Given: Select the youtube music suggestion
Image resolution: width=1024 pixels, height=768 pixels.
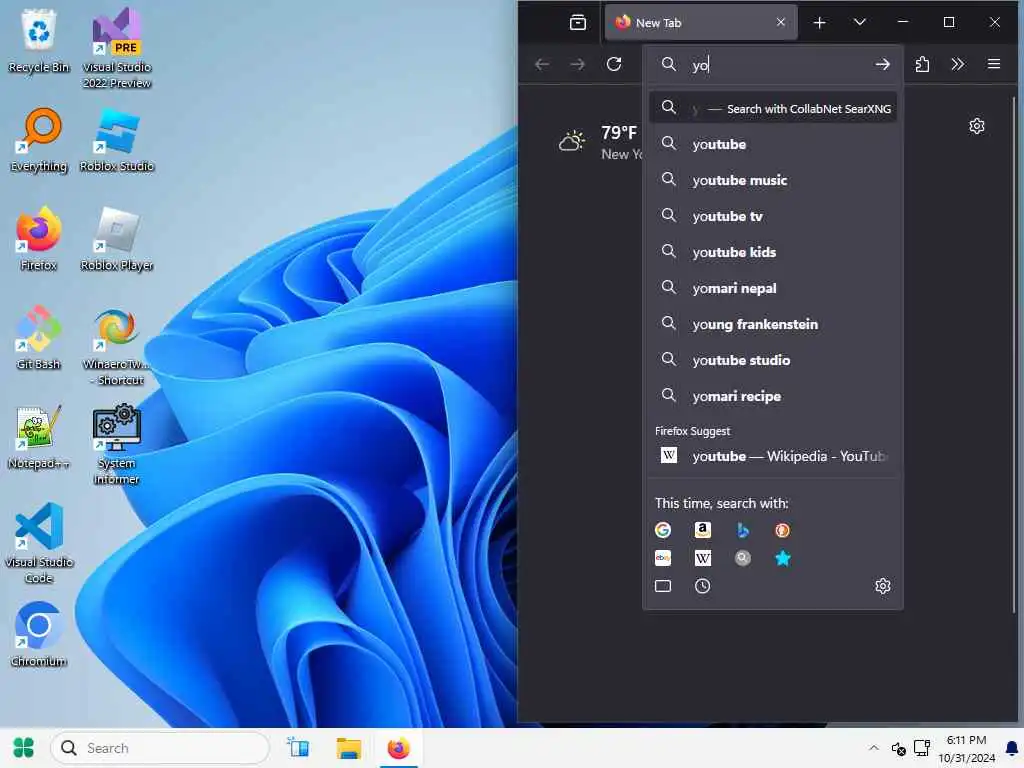Looking at the screenshot, I should click(x=773, y=180).
